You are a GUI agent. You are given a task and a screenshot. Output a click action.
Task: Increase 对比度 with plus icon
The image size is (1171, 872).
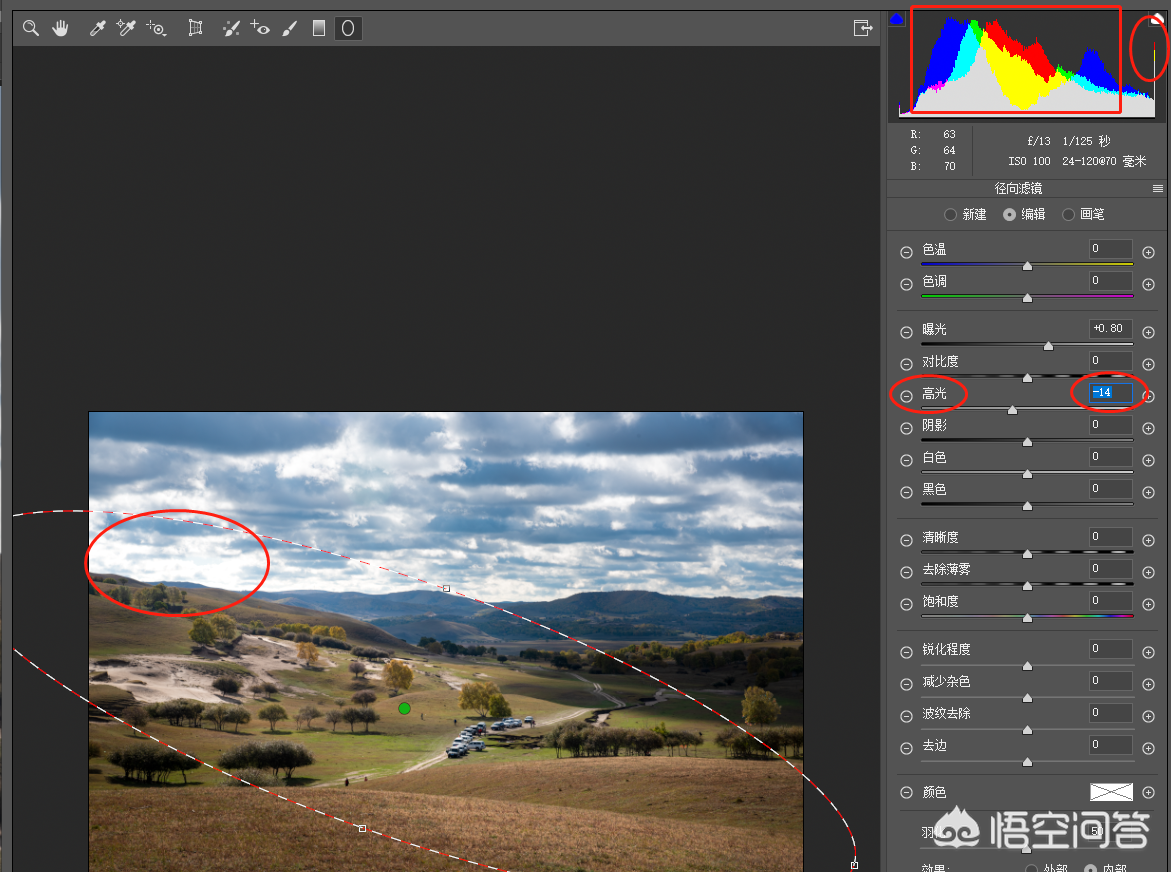1149,364
